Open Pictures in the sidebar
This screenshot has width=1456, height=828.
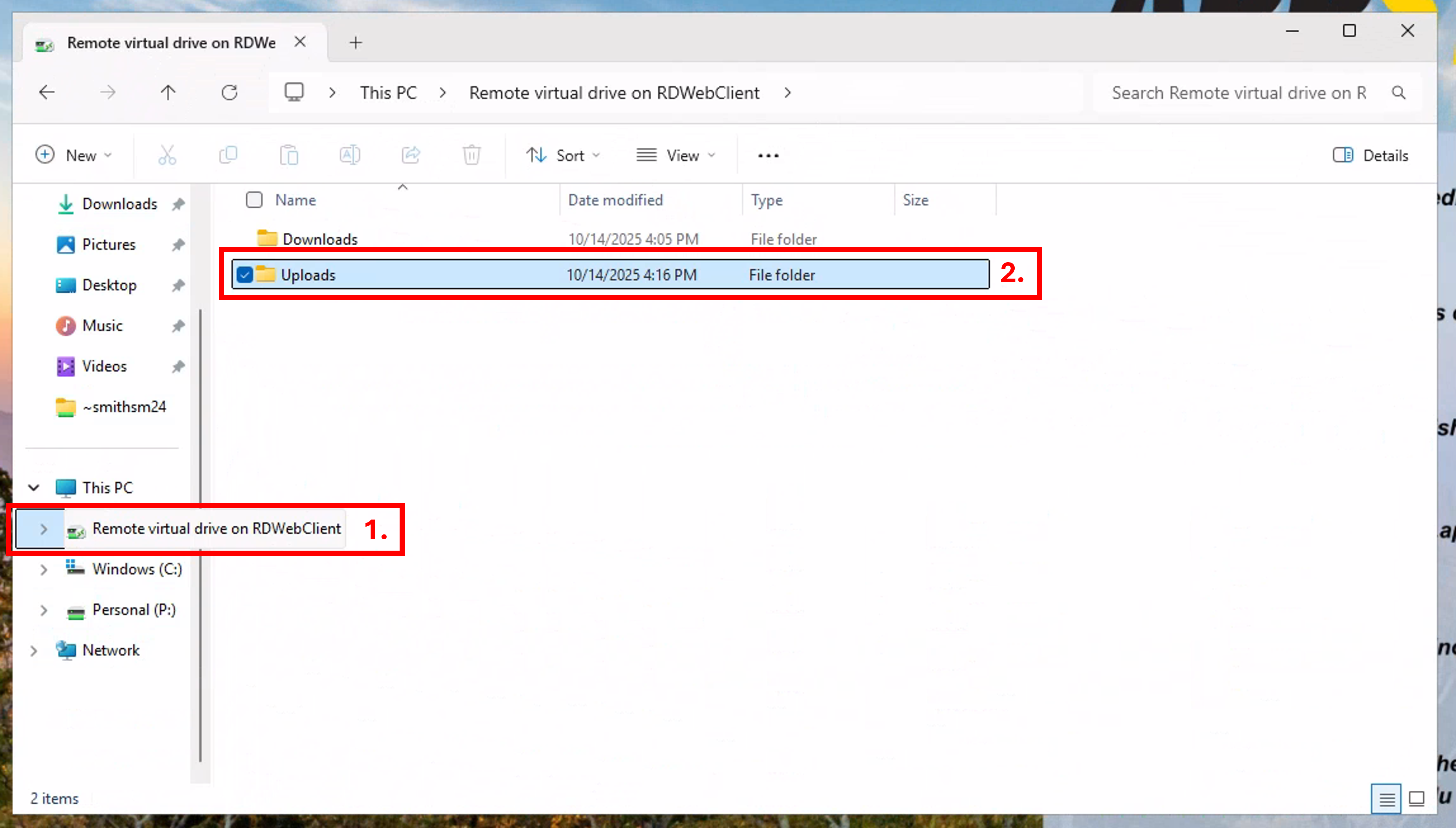[x=108, y=245]
